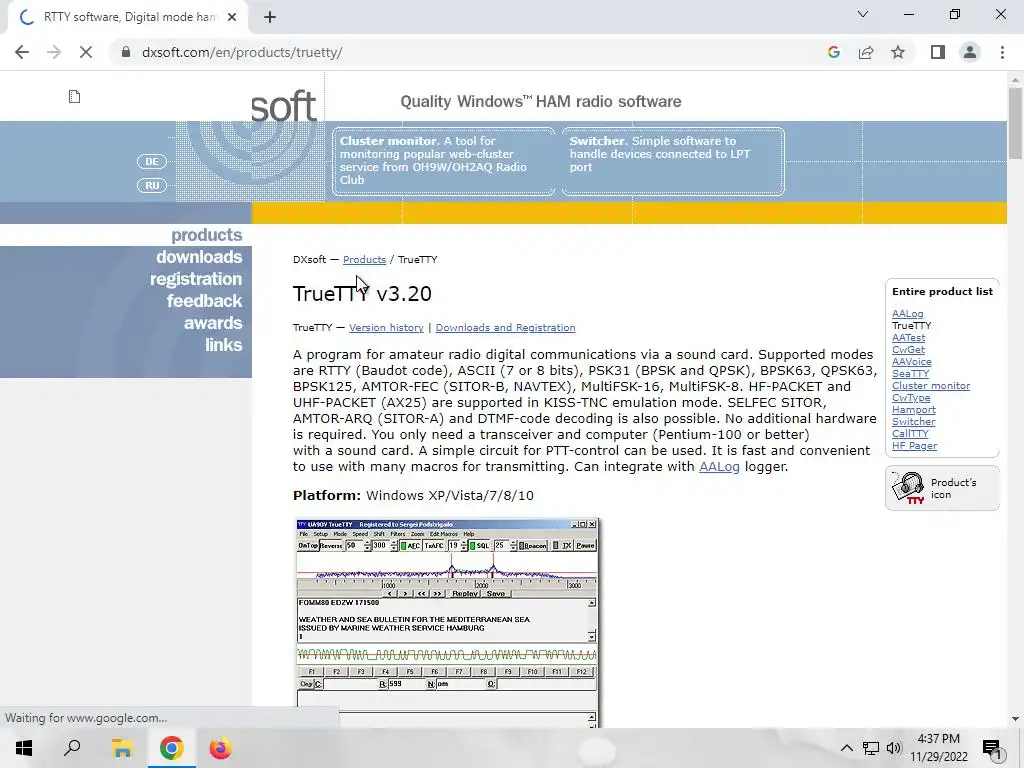
Task: Open Chrome three-dot menu
Action: (x=1002, y=52)
